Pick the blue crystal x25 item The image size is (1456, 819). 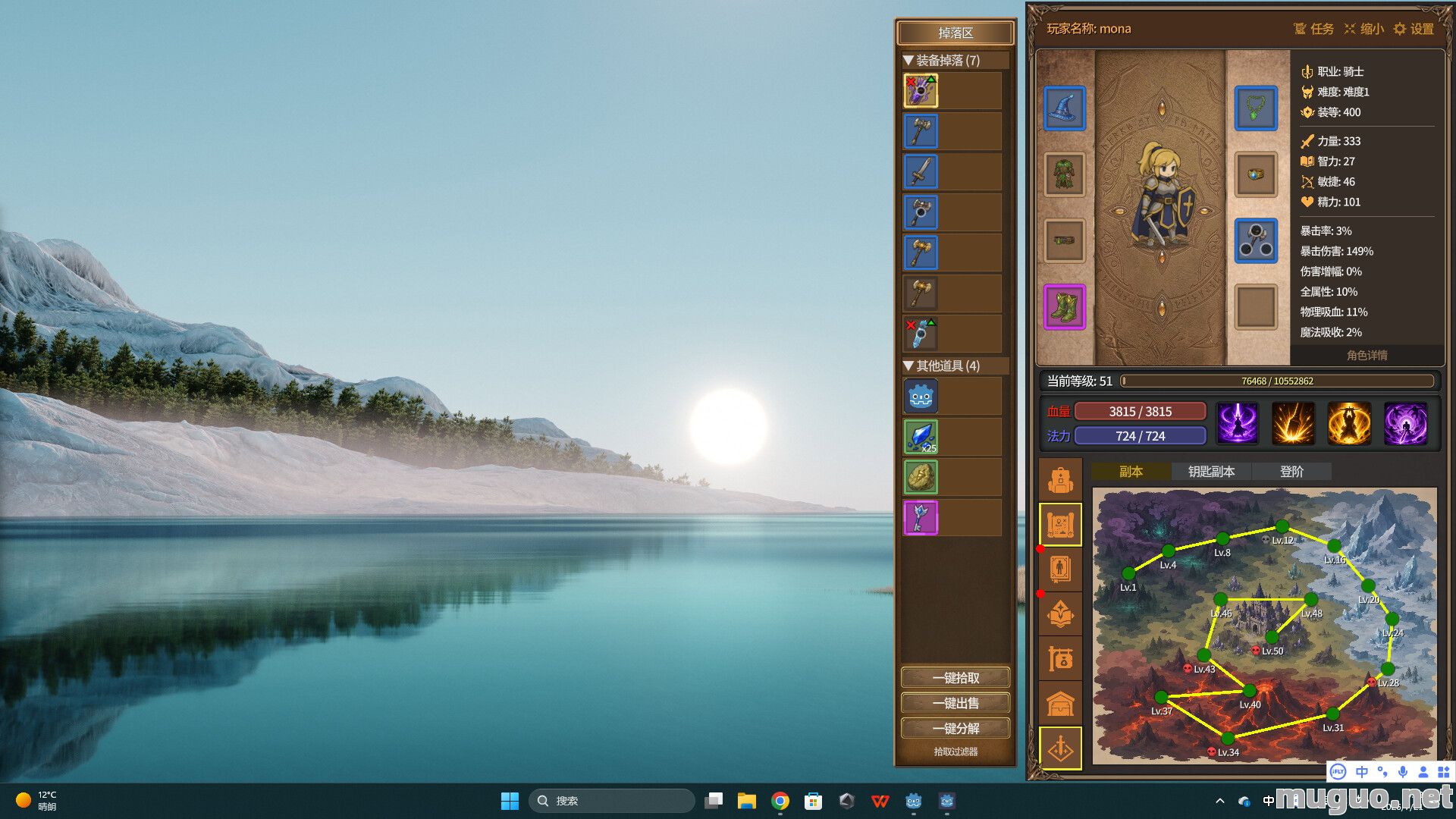[921, 437]
